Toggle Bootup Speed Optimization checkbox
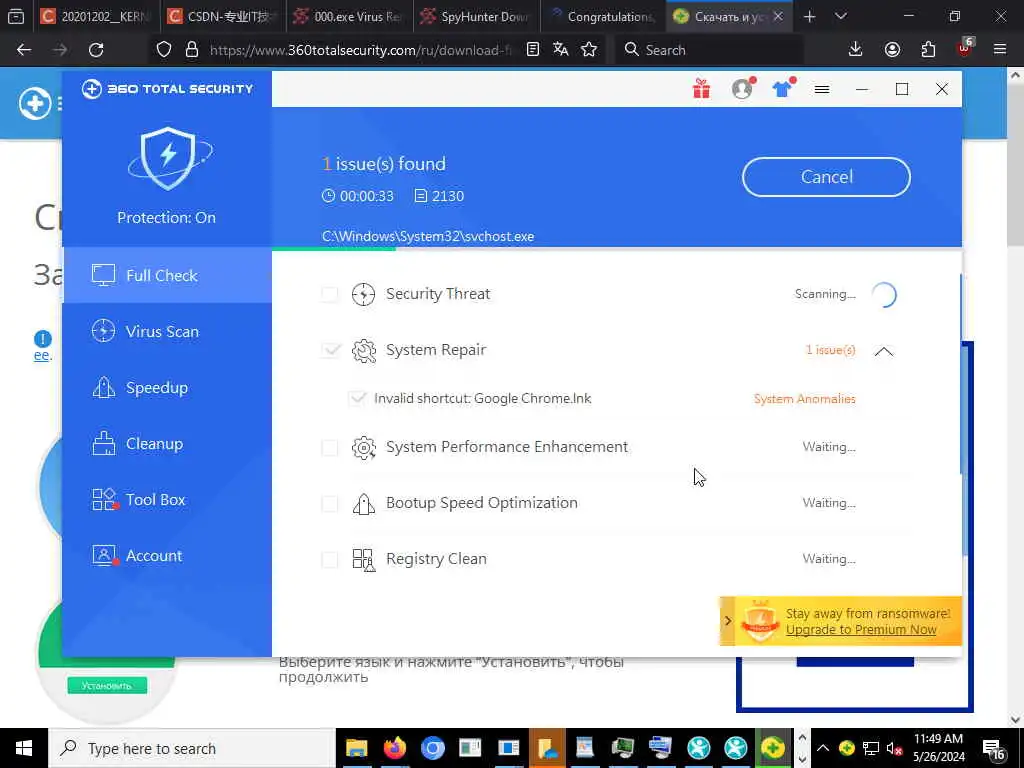The width and height of the screenshot is (1024, 768). click(x=330, y=504)
